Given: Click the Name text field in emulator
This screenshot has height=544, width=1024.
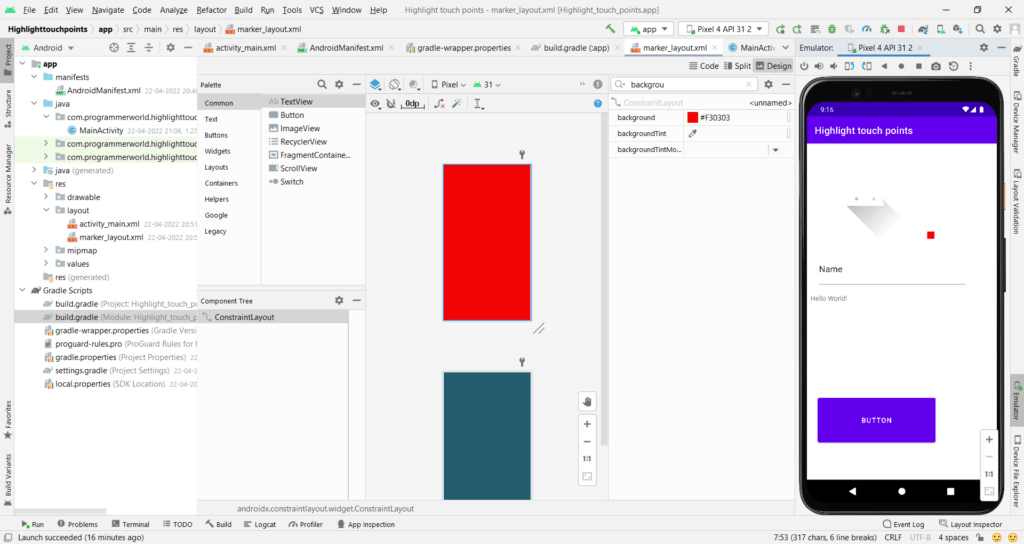Looking at the screenshot, I should [x=891, y=271].
